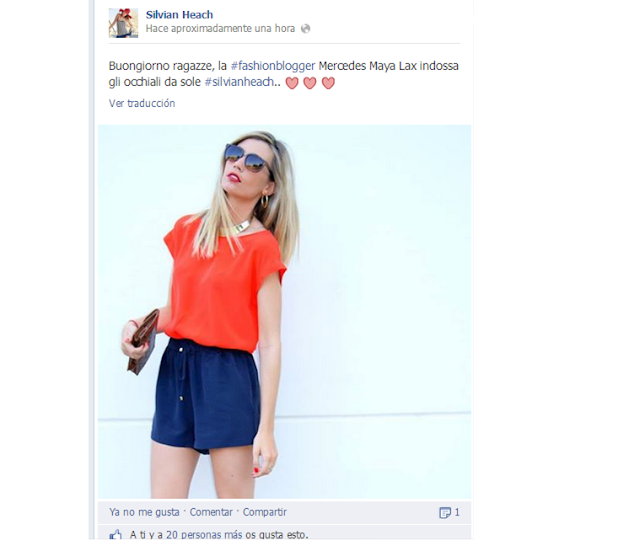Click the comment bubble icon

445,512
